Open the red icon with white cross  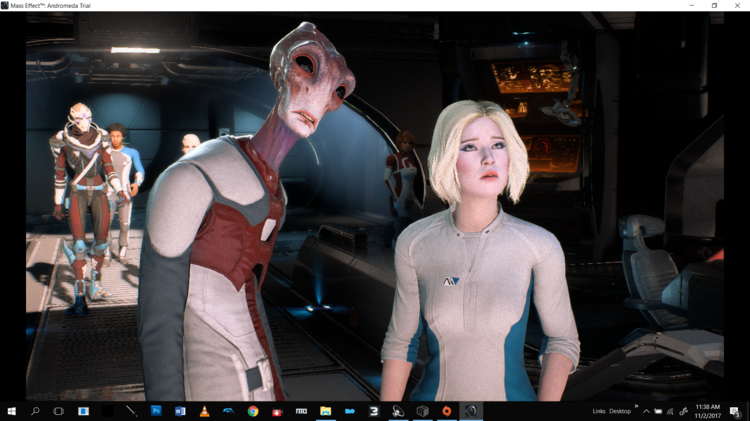[x=277, y=411]
